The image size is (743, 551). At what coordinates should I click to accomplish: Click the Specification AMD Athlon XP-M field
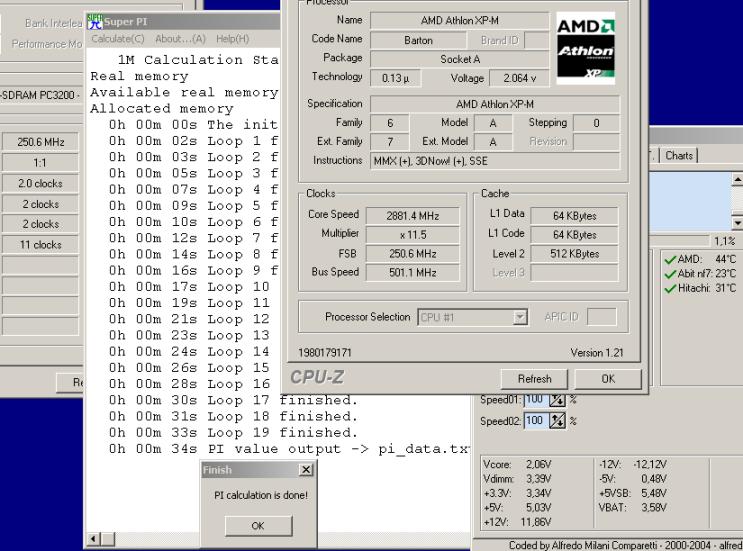pos(495,104)
